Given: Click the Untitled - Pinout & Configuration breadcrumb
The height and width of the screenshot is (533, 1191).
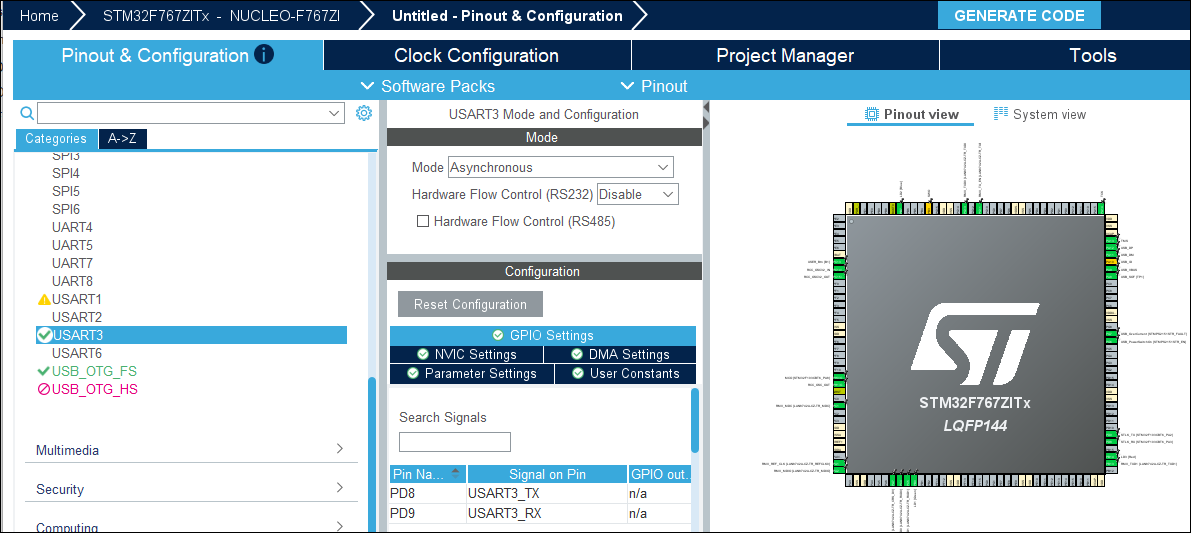Looking at the screenshot, I should click(x=507, y=16).
